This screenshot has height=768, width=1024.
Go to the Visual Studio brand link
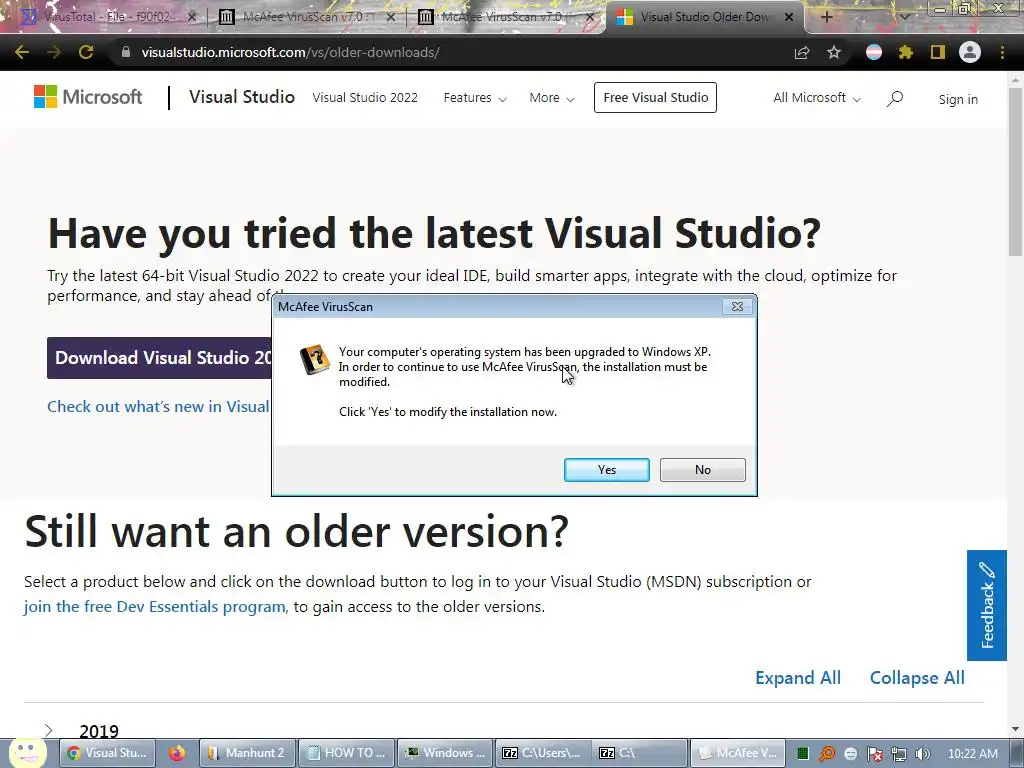[x=242, y=97]
